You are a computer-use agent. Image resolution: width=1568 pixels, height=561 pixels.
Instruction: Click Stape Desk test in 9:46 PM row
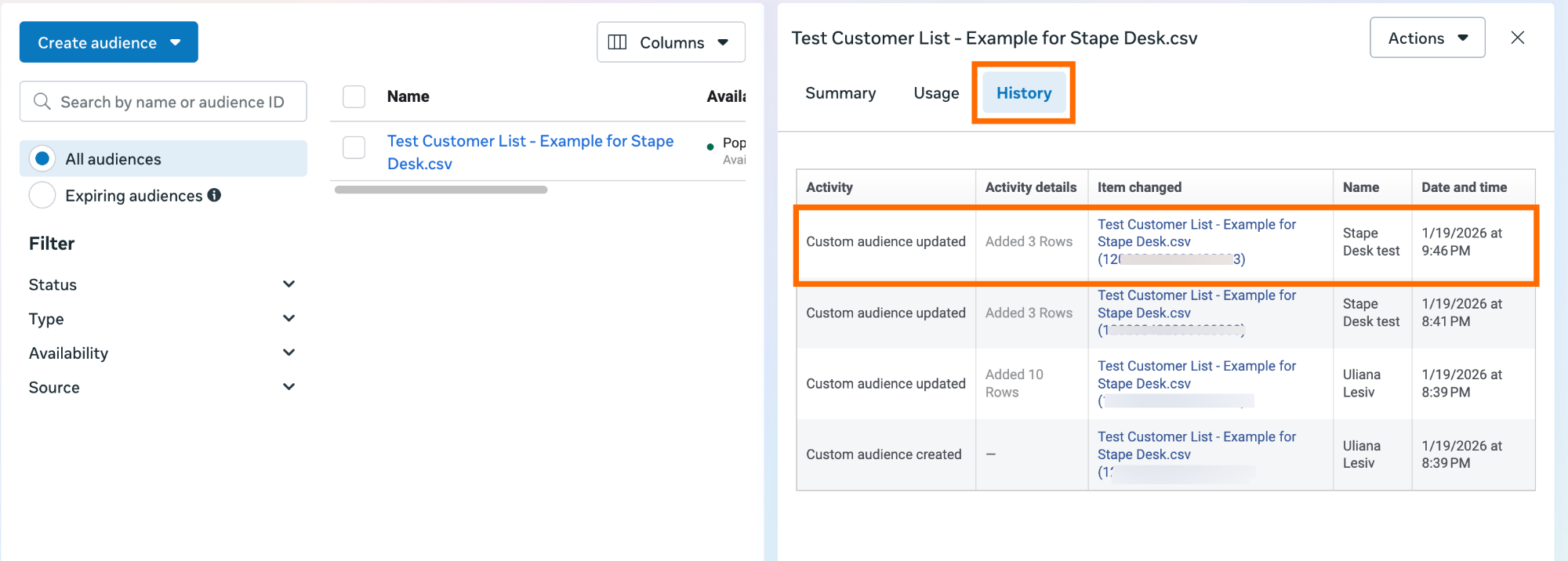[1371, 241]
